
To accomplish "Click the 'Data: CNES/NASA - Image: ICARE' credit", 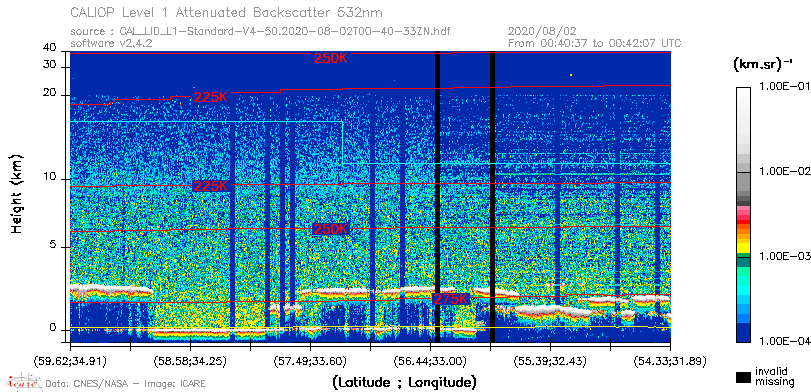I will pos(126,384).
